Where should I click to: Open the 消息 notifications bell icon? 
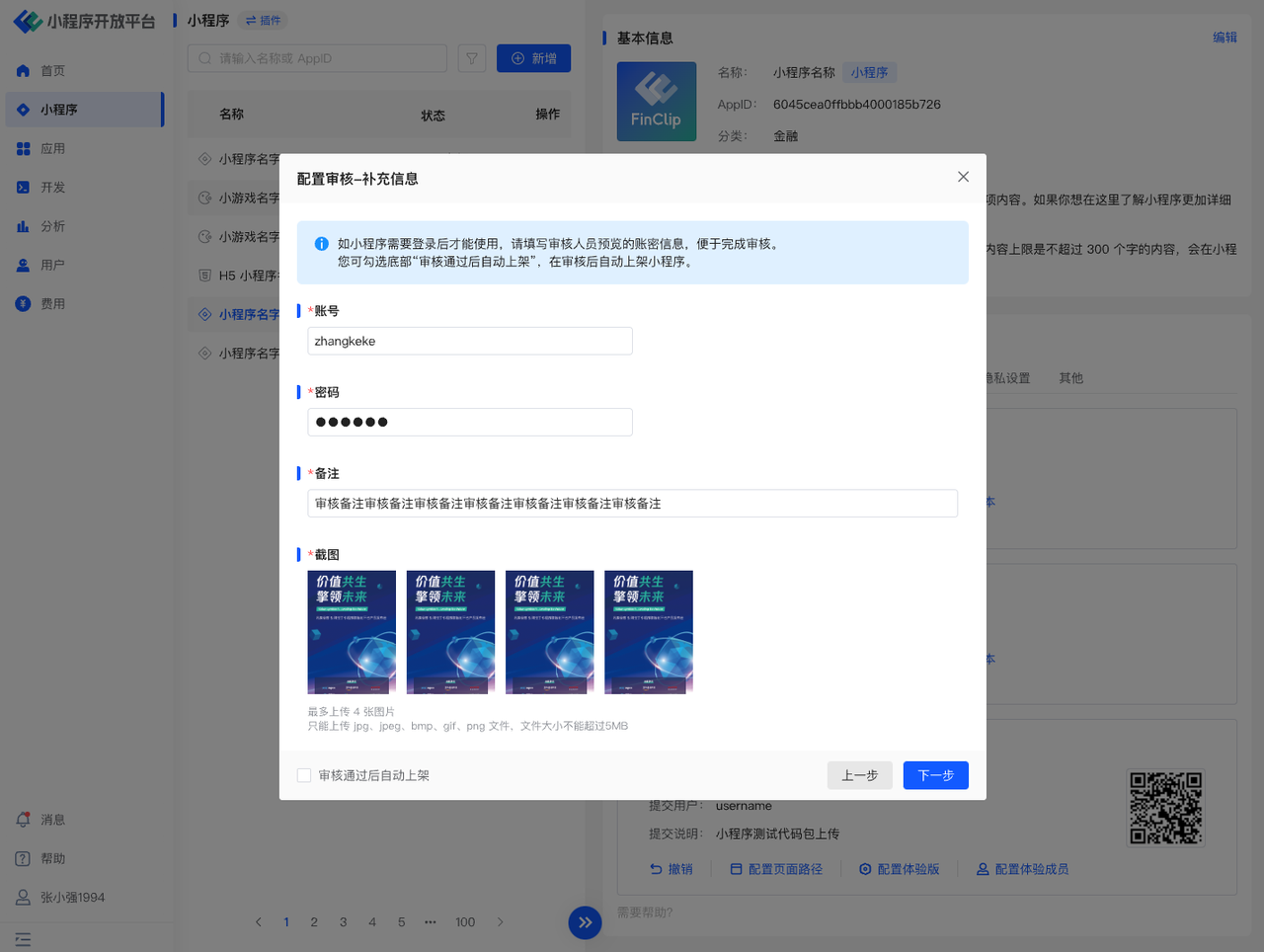tap(24, 820)
